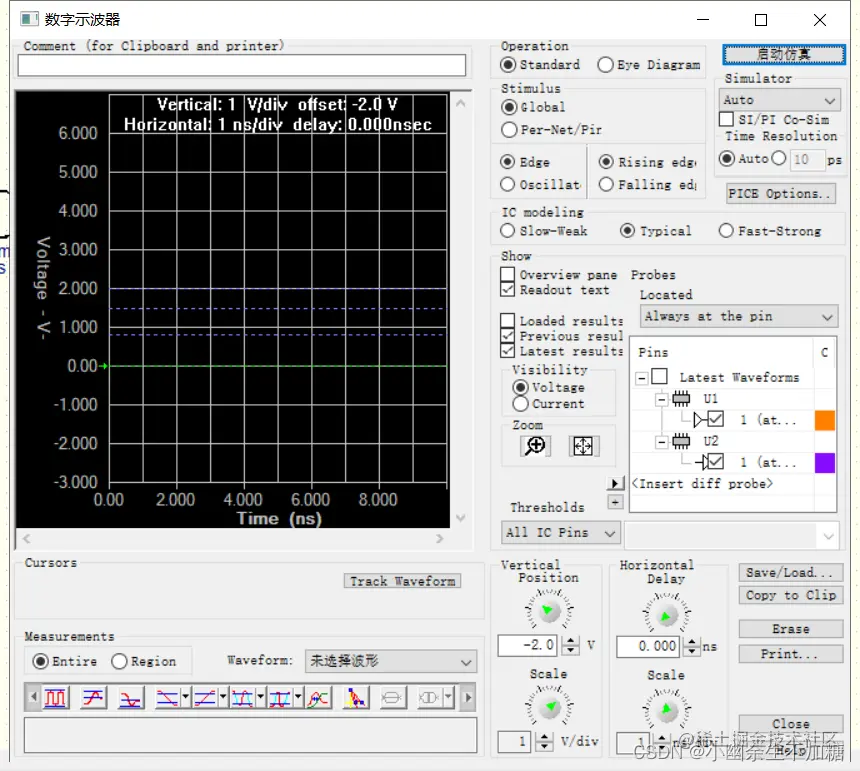Click the U2 receiver pin icon
This screenshot has width=860, height=771.
(x=701, y=462)
